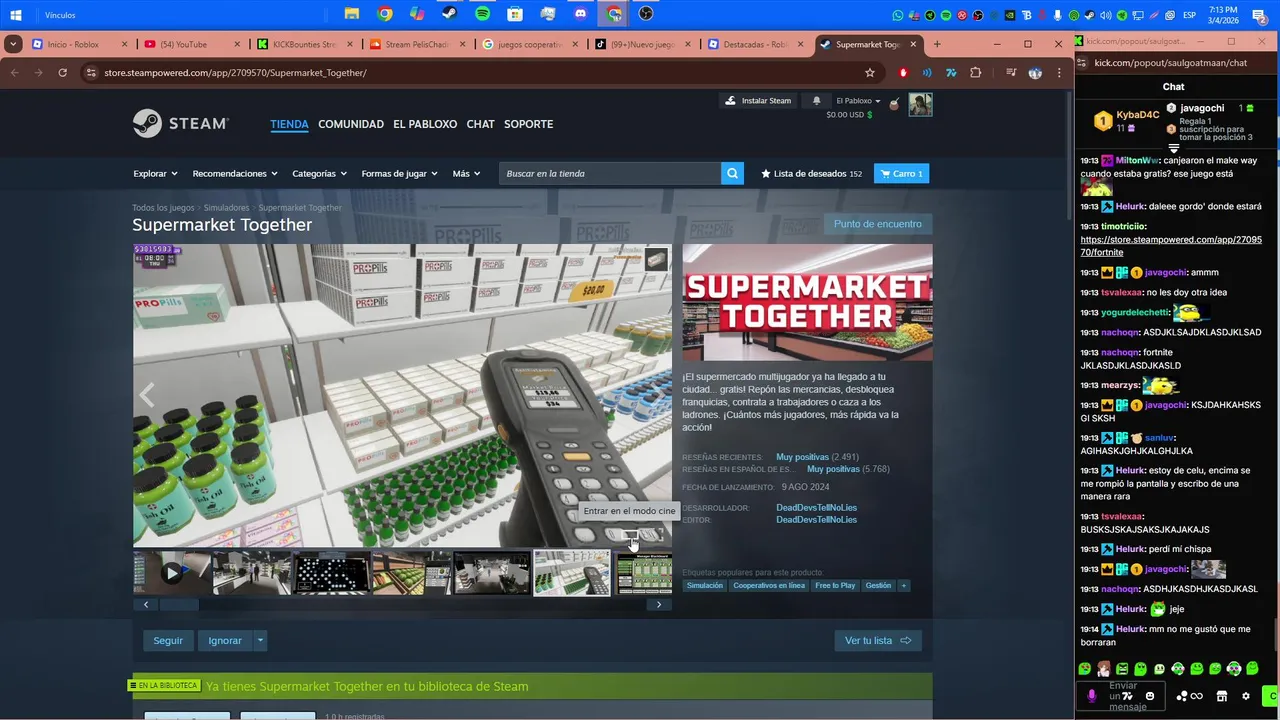Open the Chrome tab search dropdown arrow
1280x720 pixels.
click(13, 44)
